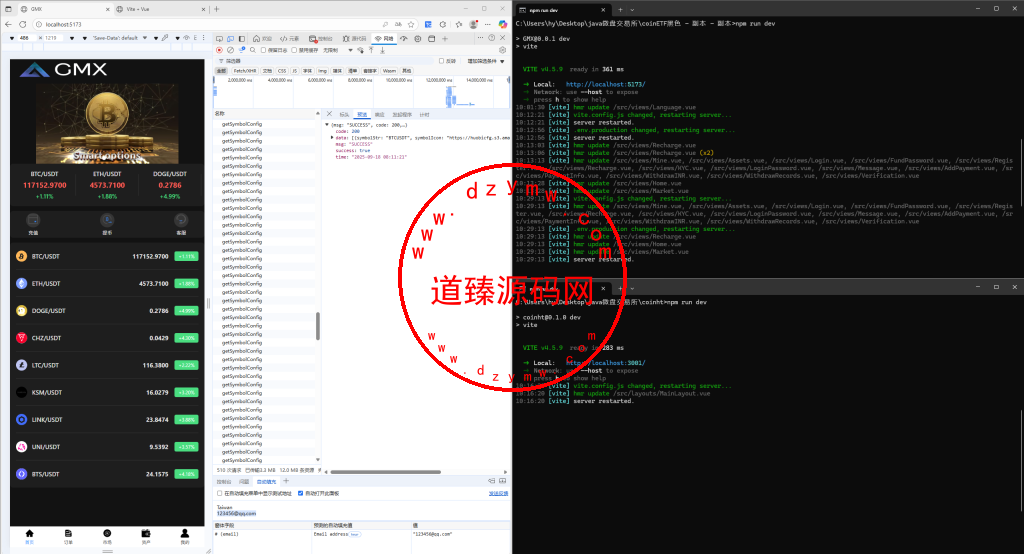Screen dimensions: 1024x554
Task: Select the DOGE/USDT row in market list
Action: [x=107, y=310]
